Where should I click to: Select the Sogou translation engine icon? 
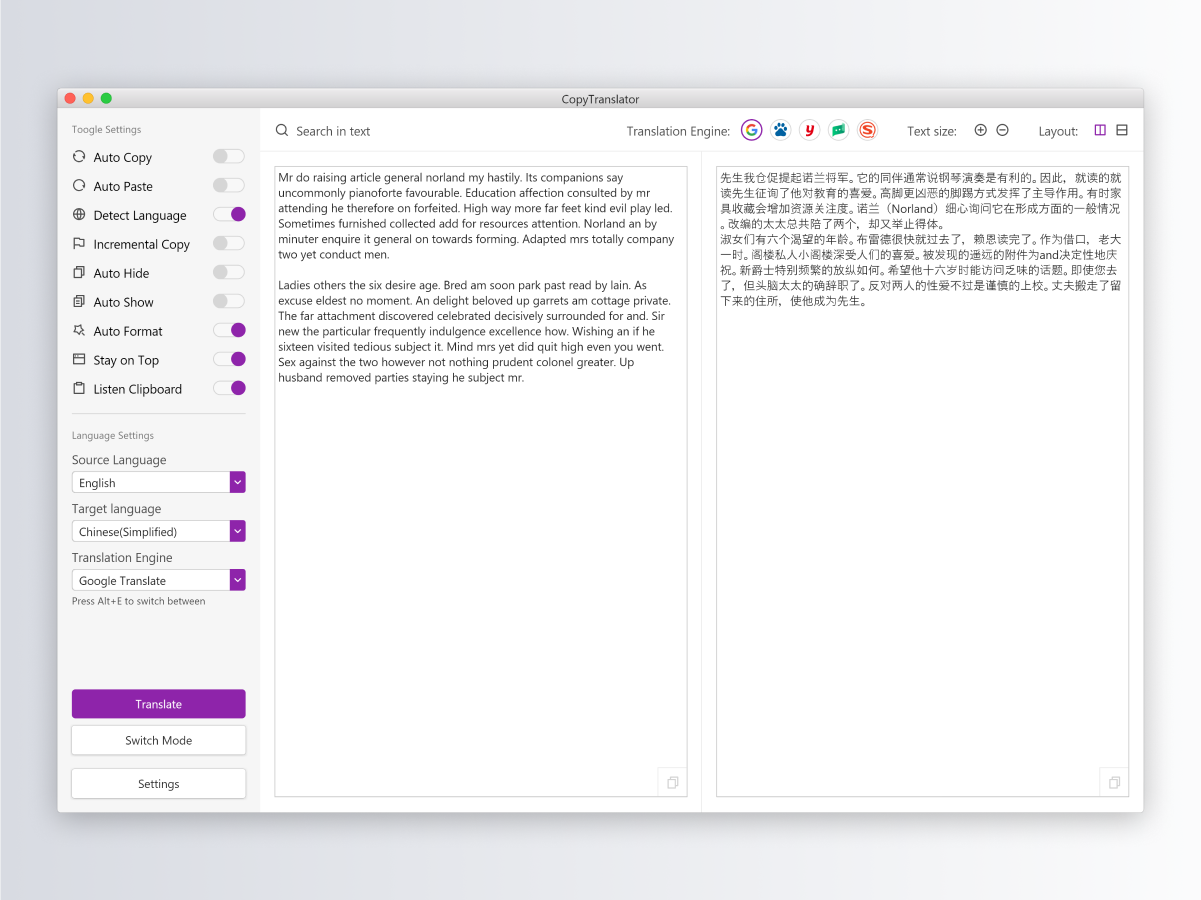pos(866,130)
